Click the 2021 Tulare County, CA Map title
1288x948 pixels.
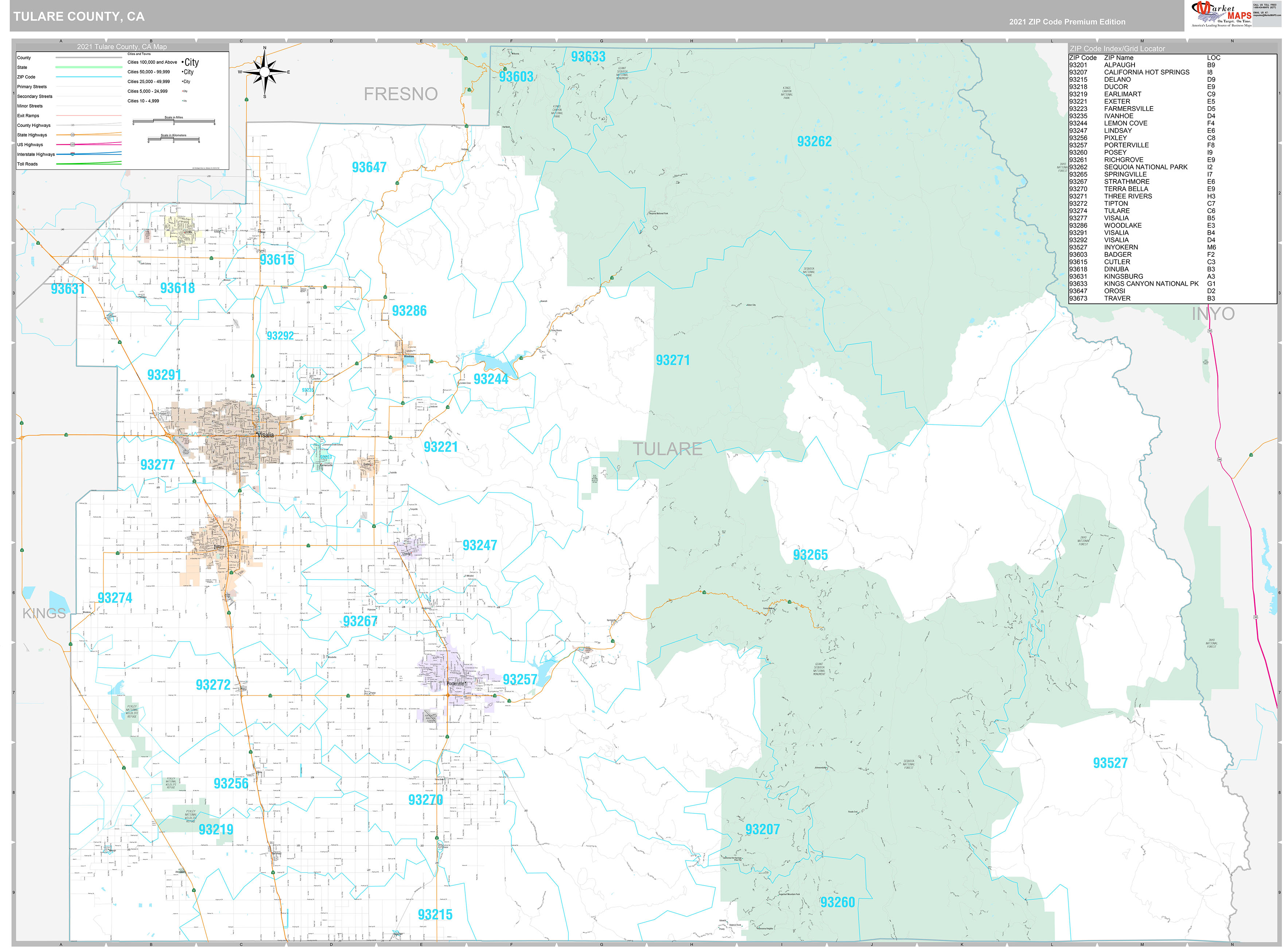click(x=122, y=46)
